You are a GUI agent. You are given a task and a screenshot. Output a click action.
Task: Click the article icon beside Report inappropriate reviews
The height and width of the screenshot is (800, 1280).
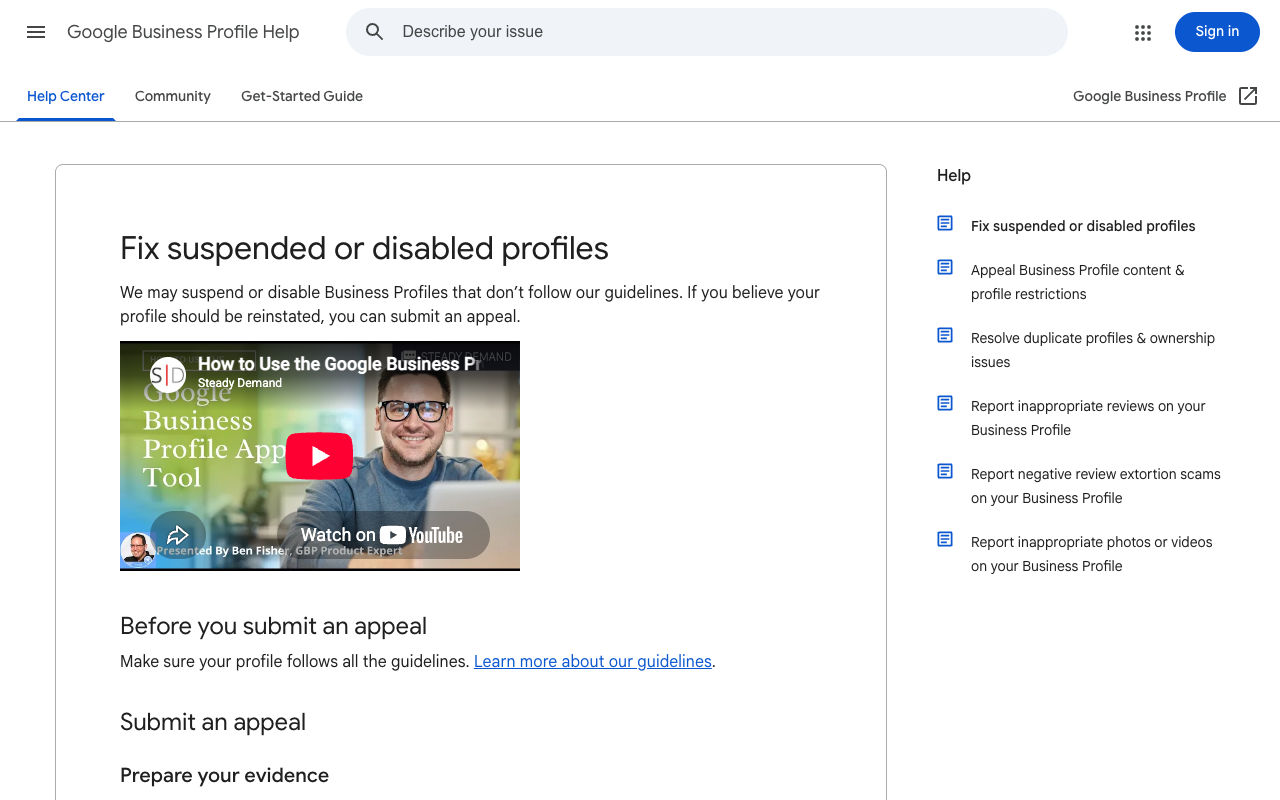point(945,403)
